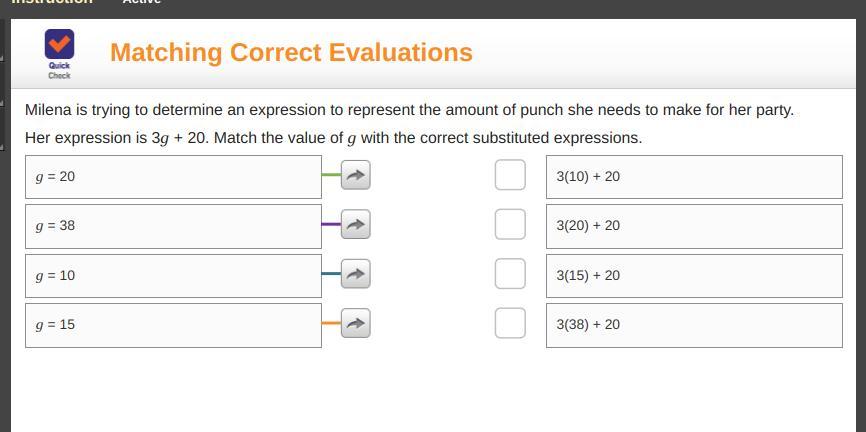This screenshot has width=866, height=432.
Task: Select the g = 38 item box
Action: pos(173,226)
